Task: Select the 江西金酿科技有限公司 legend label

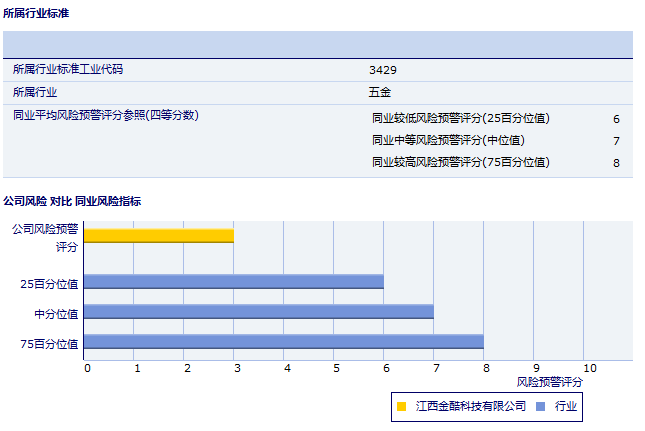Action: coord(470,406)
